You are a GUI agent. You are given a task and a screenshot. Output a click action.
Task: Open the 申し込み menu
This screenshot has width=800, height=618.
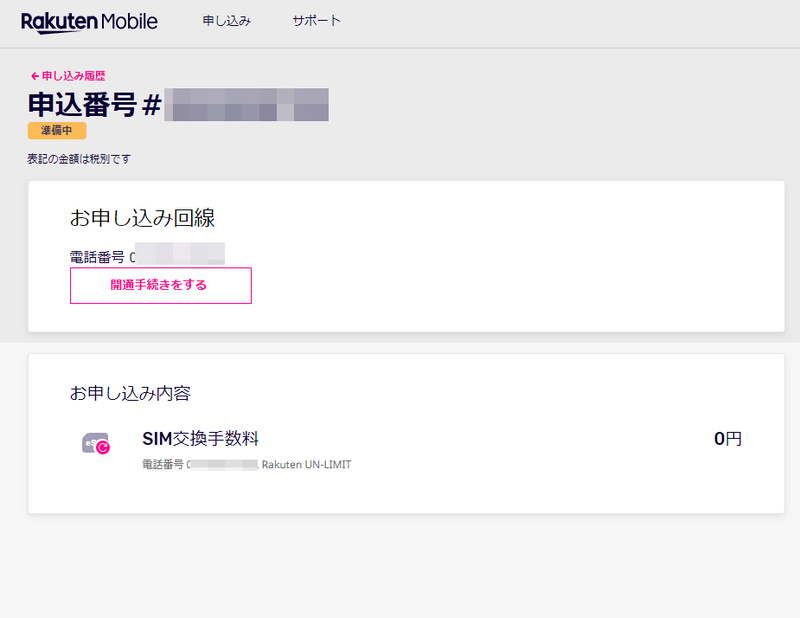pos(227,21)
